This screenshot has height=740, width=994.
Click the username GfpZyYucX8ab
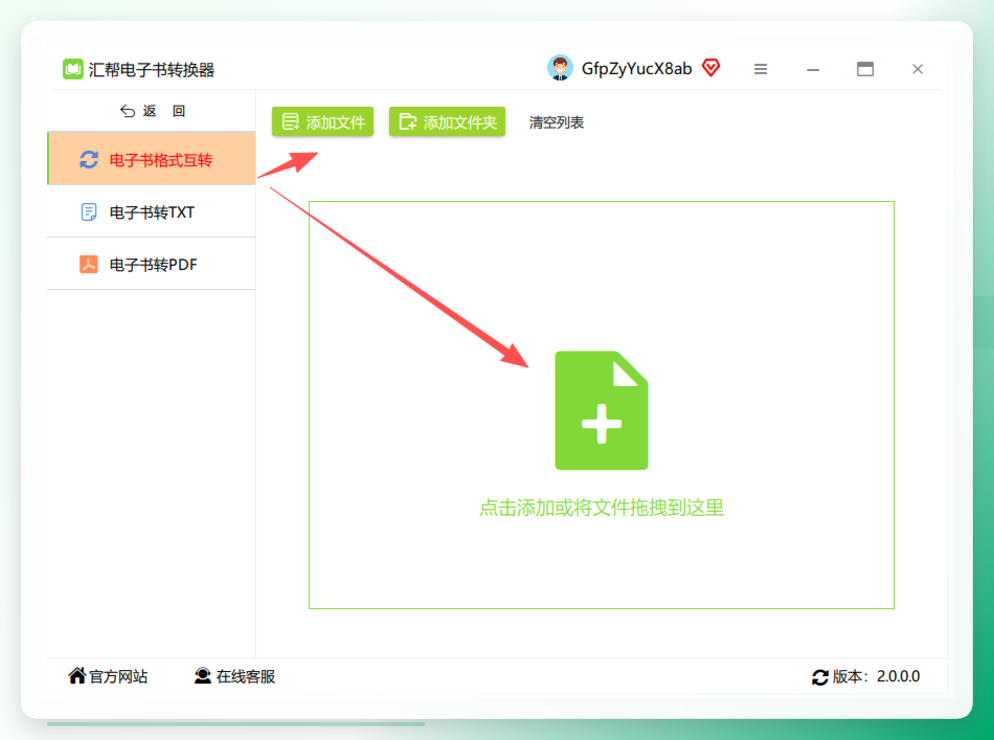[x=636, y=68]
